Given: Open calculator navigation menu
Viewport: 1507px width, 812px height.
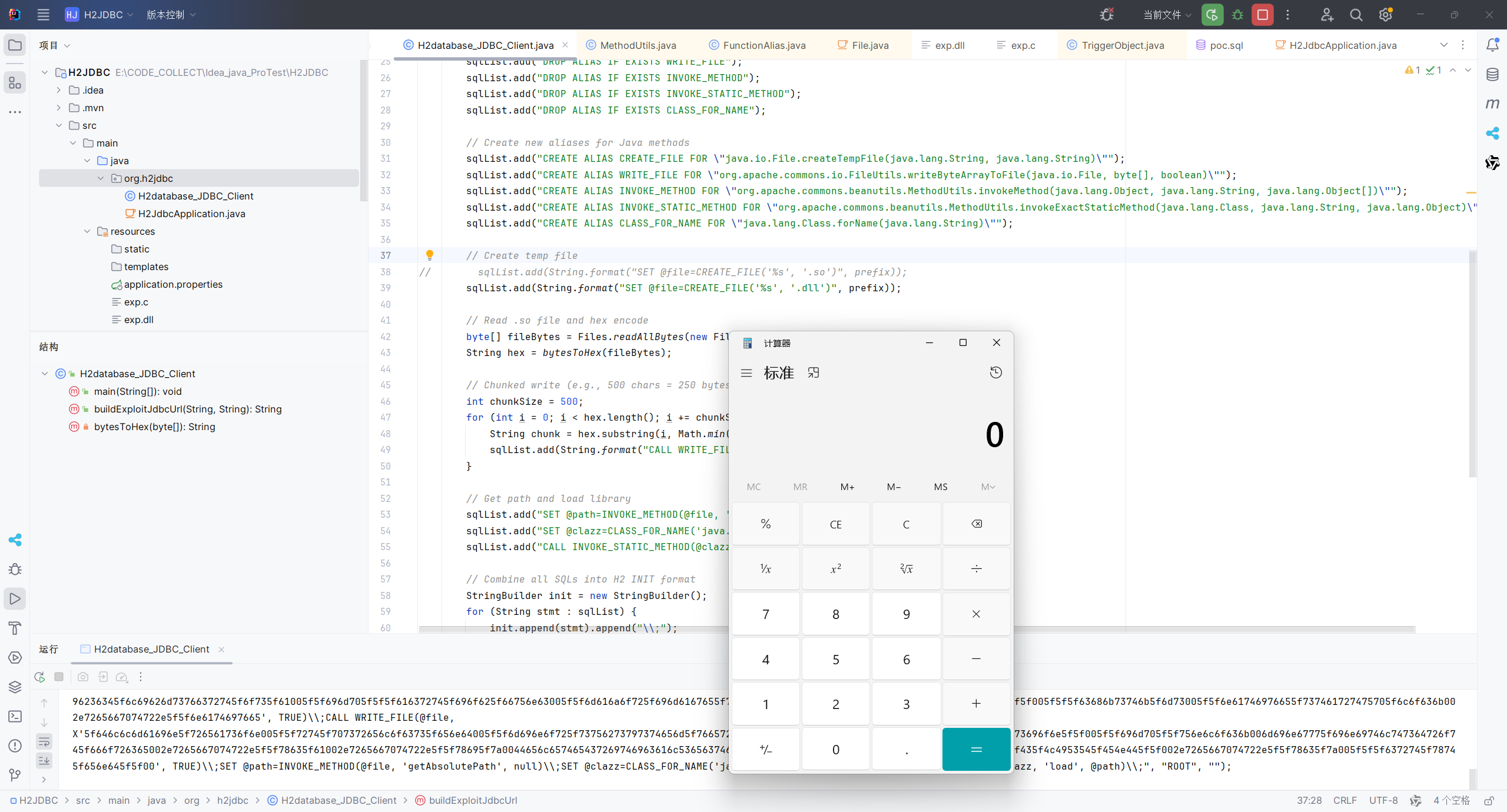Looking at the screenshot, I should pos(746,373).
